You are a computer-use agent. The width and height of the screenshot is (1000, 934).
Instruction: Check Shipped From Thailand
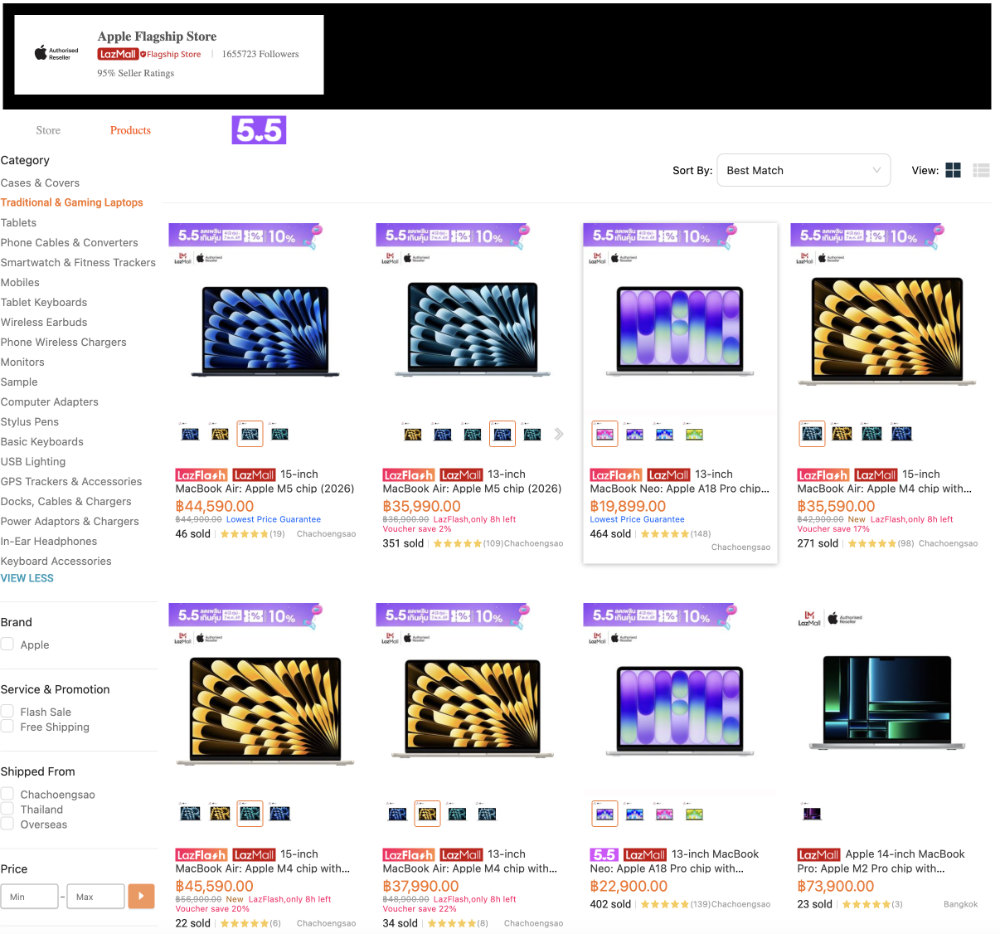pos(7,808)
